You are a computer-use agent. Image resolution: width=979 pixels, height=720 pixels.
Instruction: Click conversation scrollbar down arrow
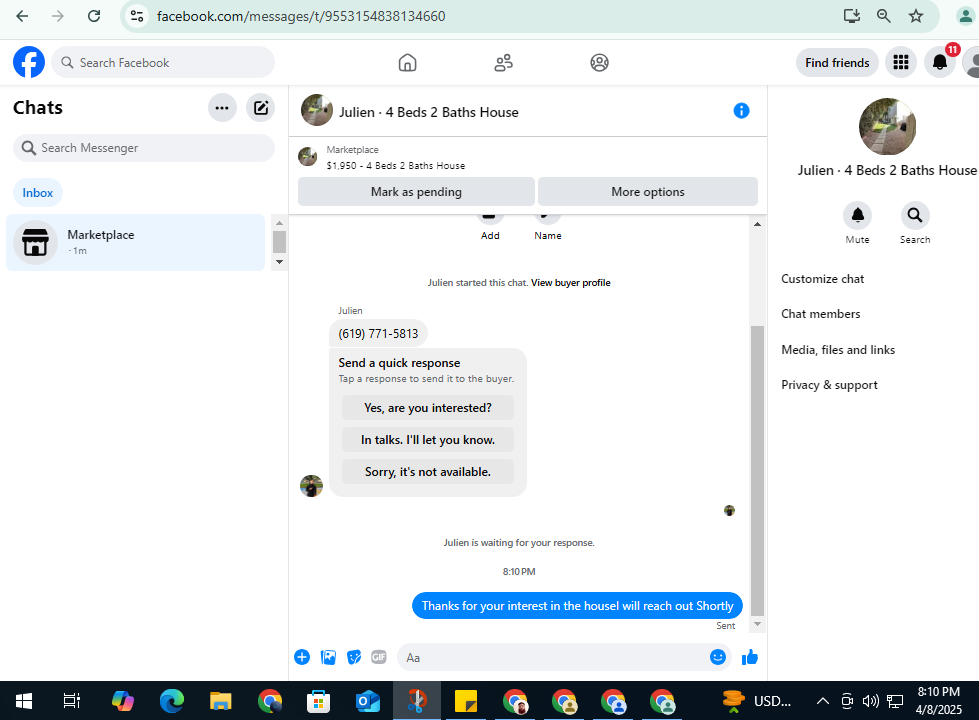pos(757,624)
